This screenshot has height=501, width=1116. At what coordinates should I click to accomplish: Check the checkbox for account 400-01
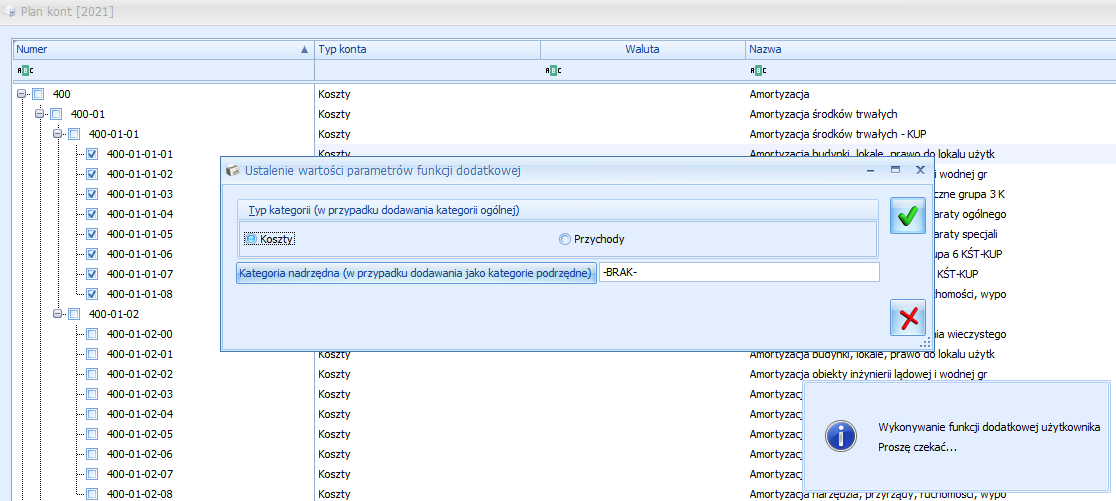(56, 114)
